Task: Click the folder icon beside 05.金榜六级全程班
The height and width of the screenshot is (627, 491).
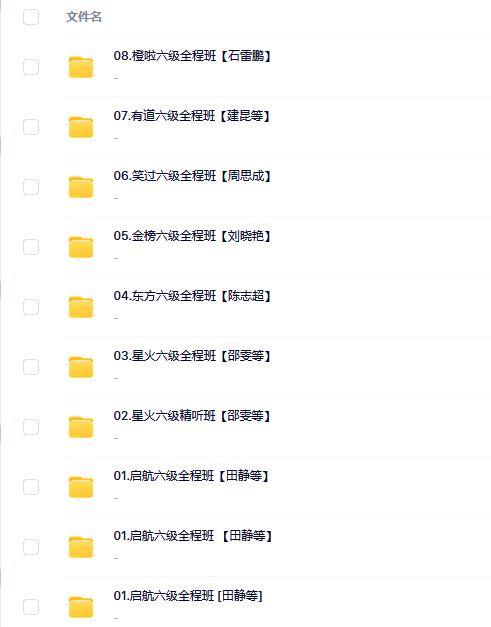Action: [x=81, y=247]
